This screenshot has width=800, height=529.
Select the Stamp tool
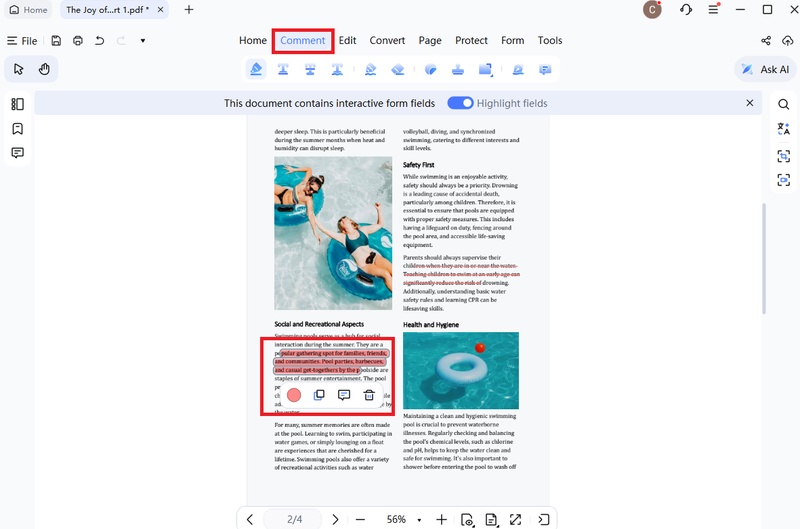coord(458,69)
